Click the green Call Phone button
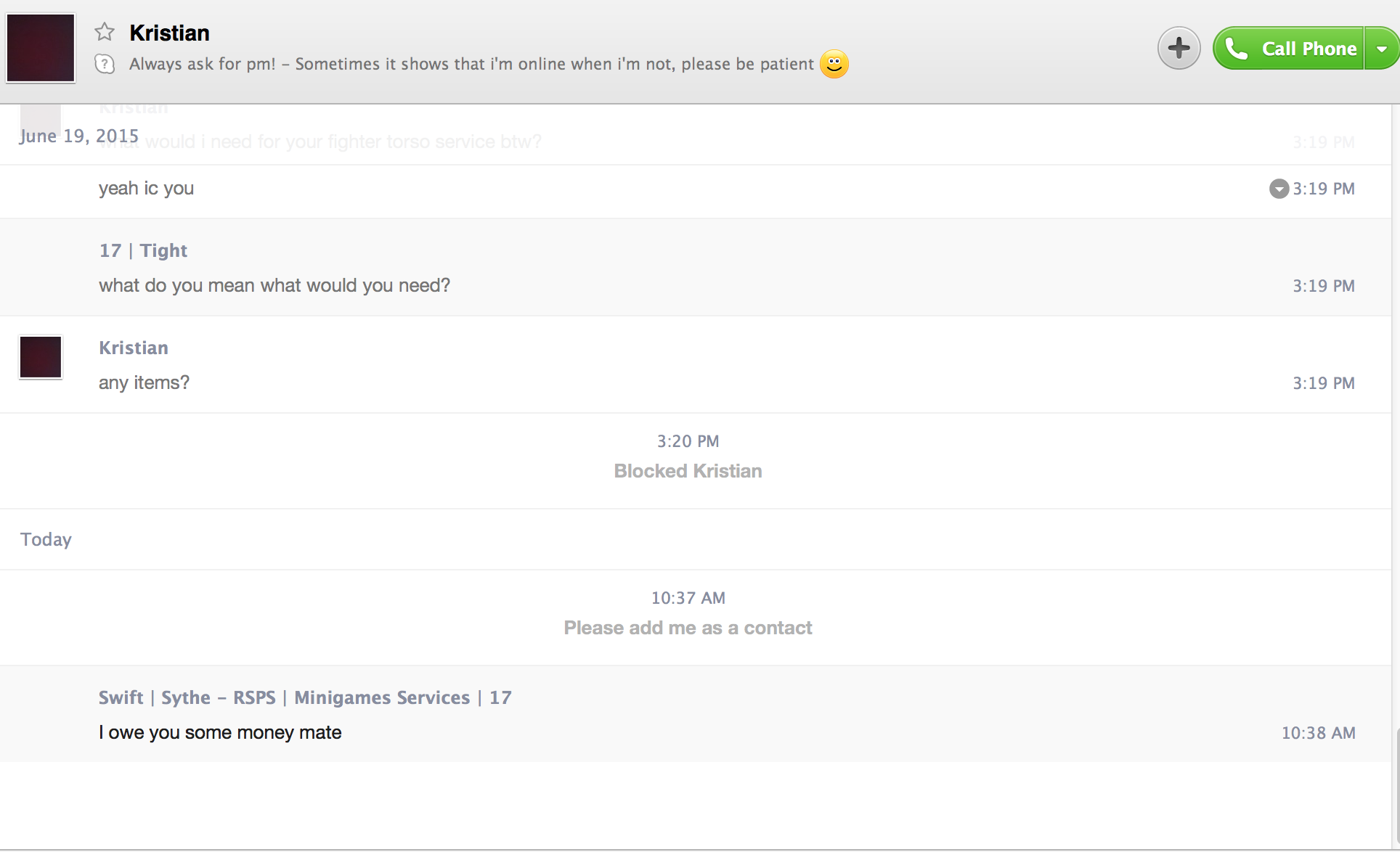1400x852 pixels. (1289, 49)
